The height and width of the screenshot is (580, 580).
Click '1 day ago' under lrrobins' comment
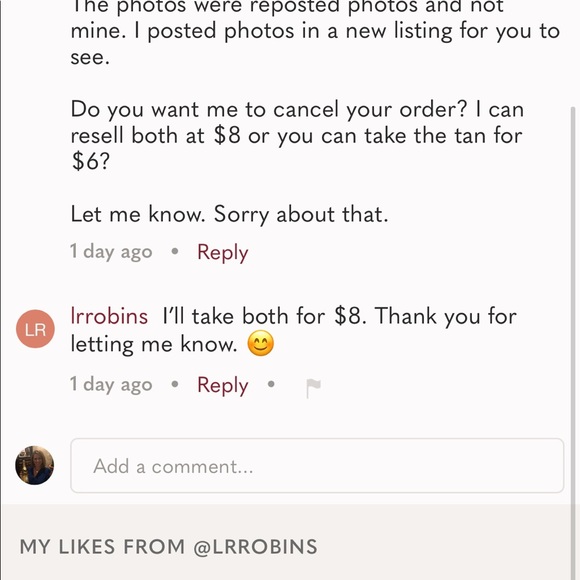111,385
